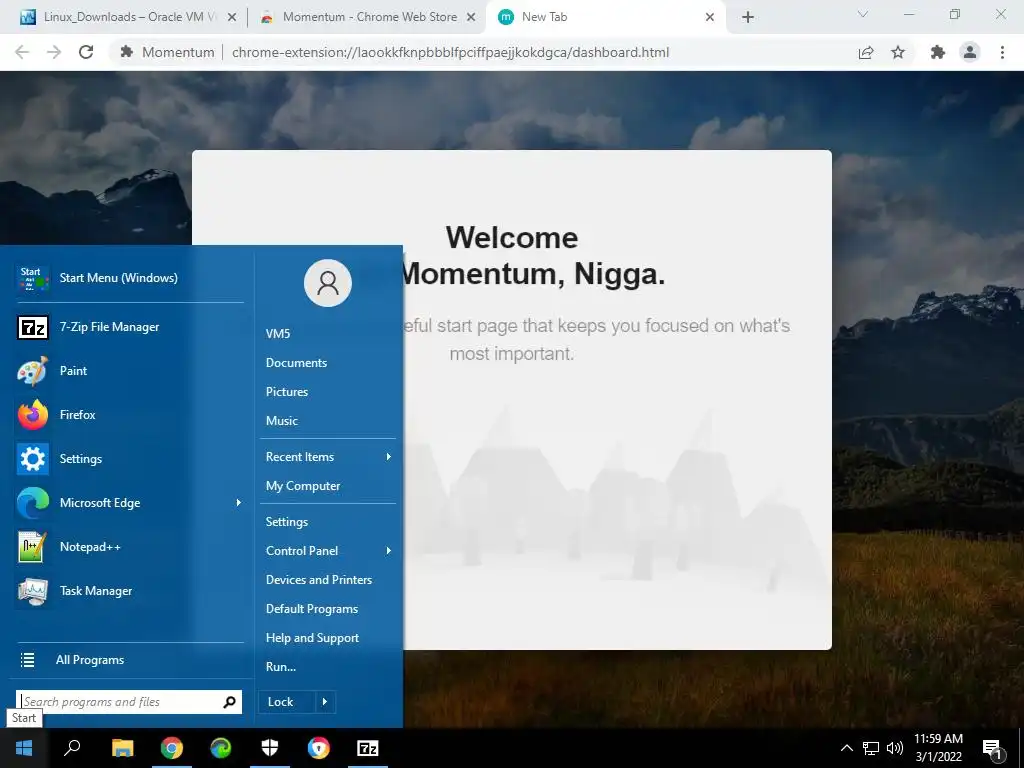Screen dimensions: 1024x768
Task: Show hidden tray icons chevron
Action: 846,748
